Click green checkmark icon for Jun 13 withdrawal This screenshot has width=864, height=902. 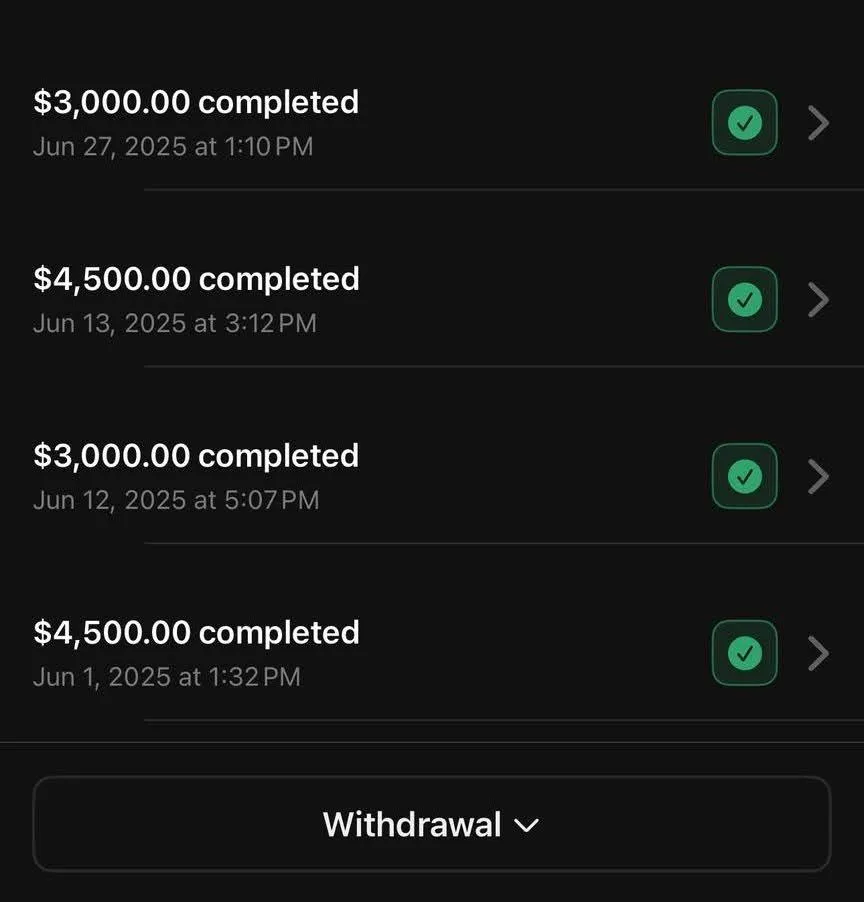coord(744,299)
